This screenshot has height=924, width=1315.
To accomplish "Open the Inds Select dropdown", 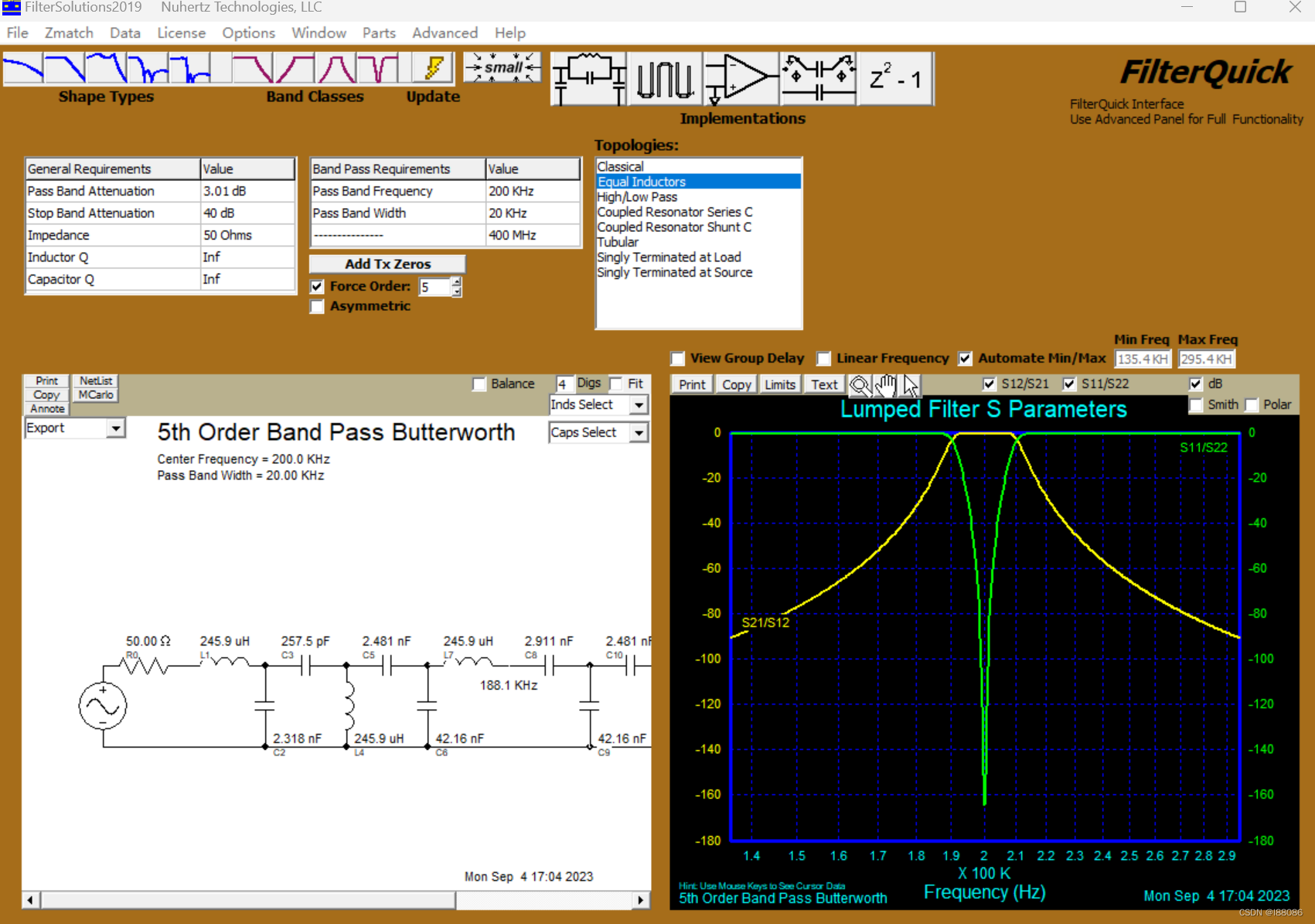I will point(639,405).
